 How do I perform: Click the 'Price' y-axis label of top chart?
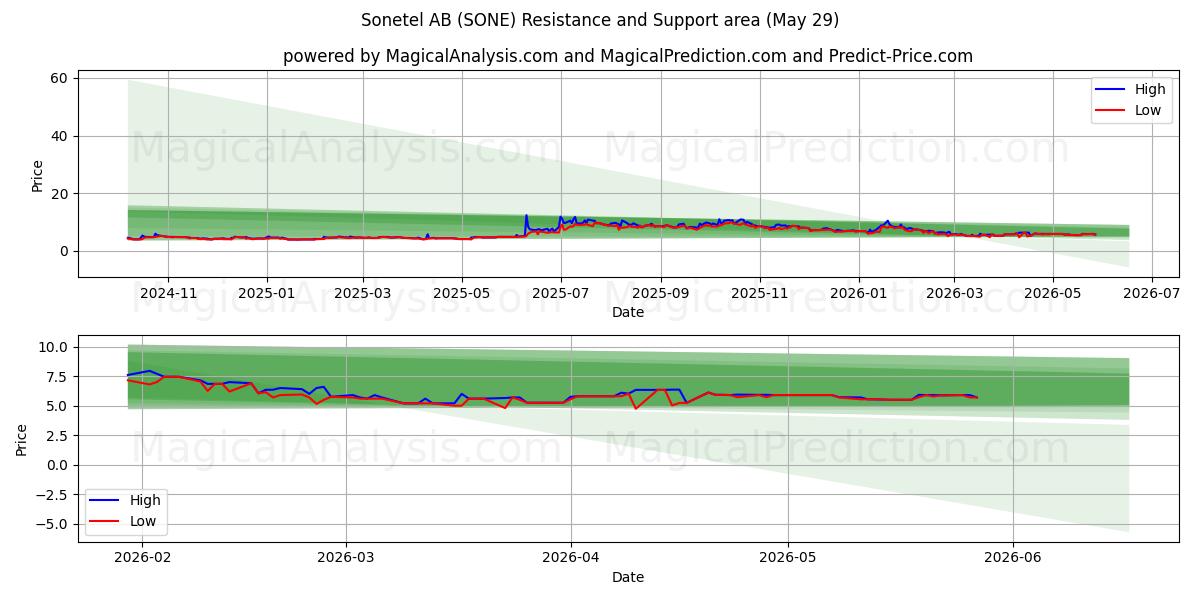click(x=37, y=174)
